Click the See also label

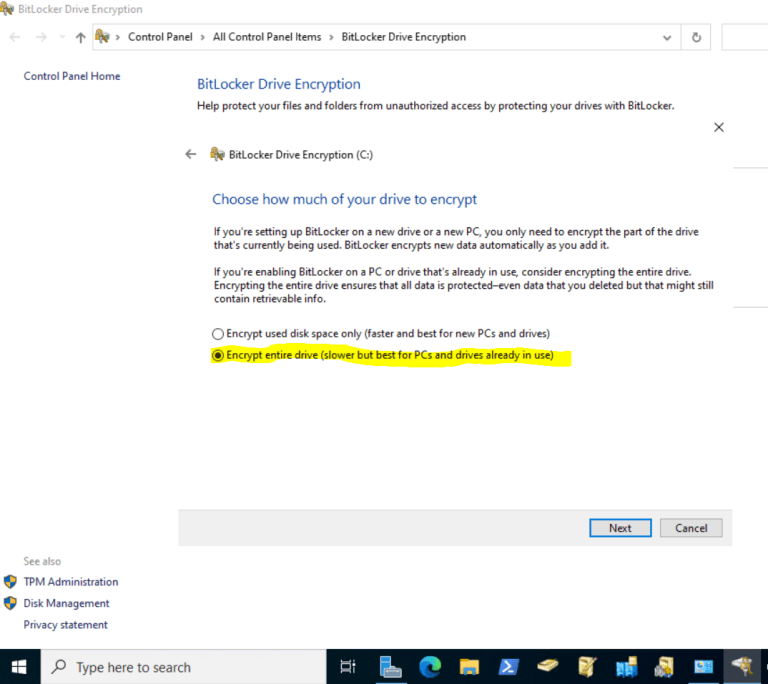pyautogui.click(x=42, y=561)
